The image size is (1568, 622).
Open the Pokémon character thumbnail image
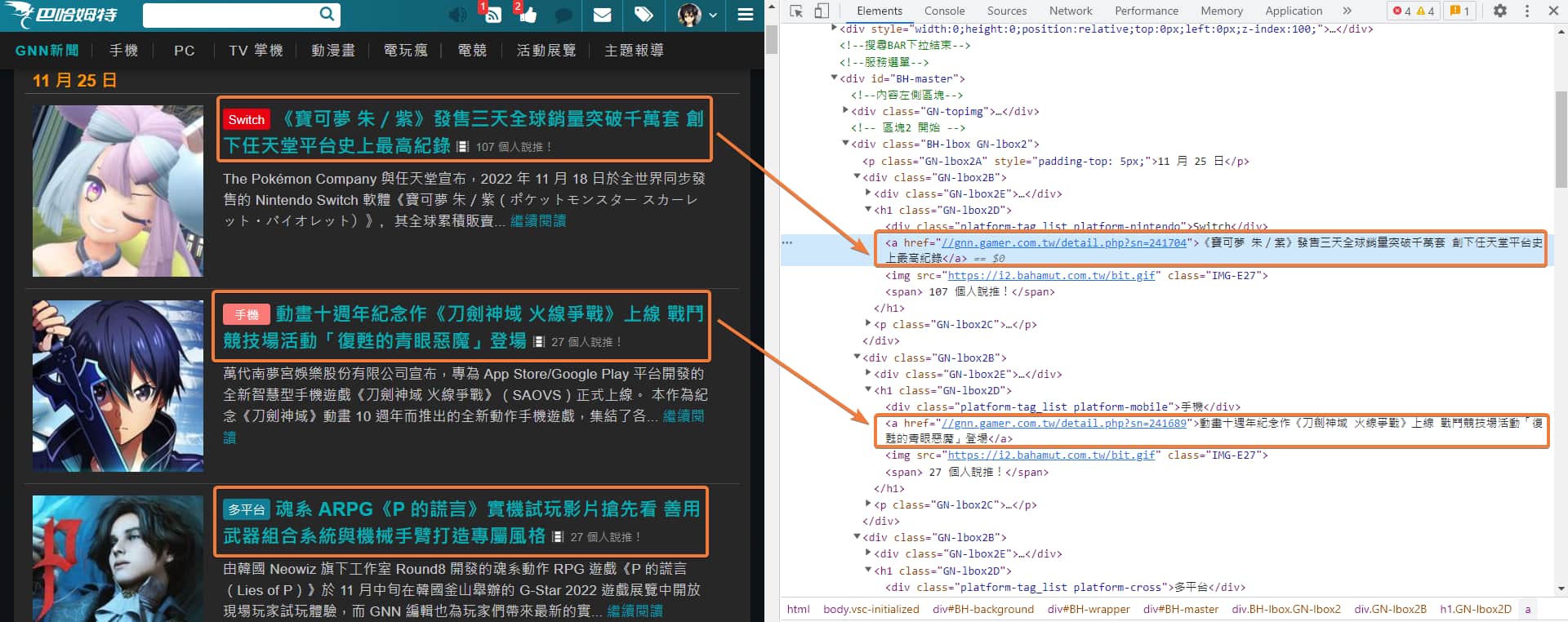click(118, 191)
